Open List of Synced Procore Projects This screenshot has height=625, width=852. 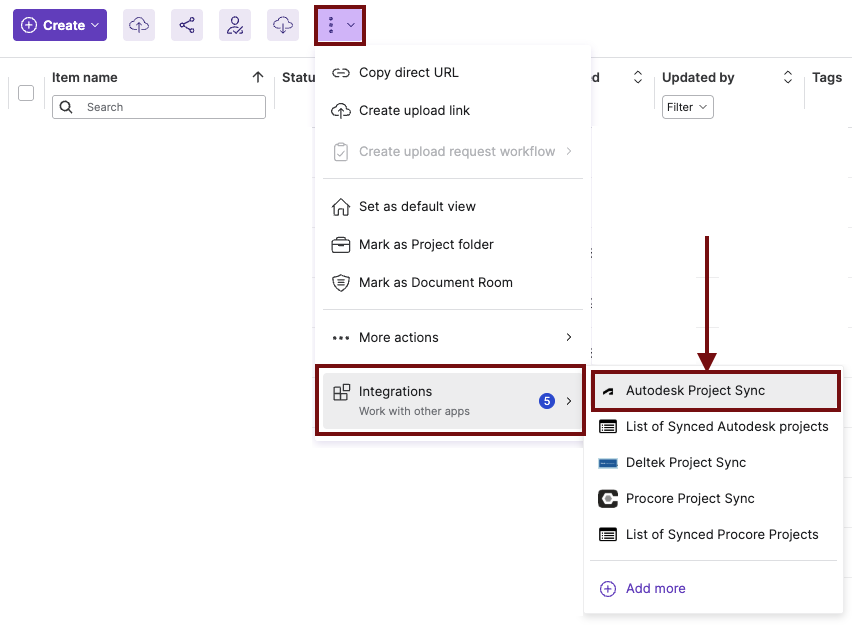click(721, 535)
